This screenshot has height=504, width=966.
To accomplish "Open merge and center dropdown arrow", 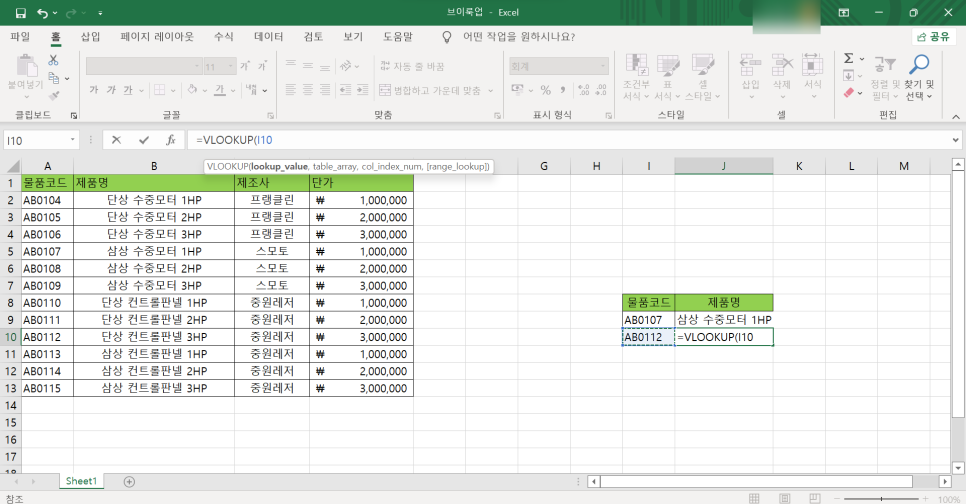I will pyautogui.click(x=490, y=91).
